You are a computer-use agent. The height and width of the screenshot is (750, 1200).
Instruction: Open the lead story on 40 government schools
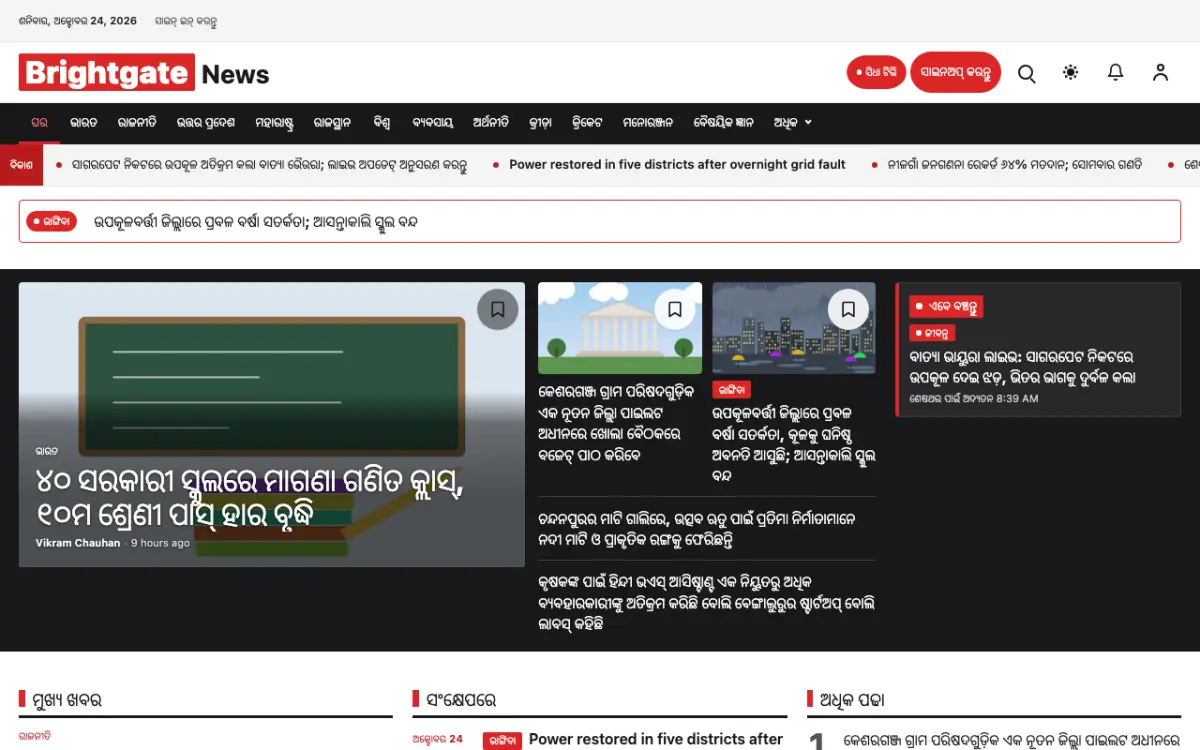[250, 498]
